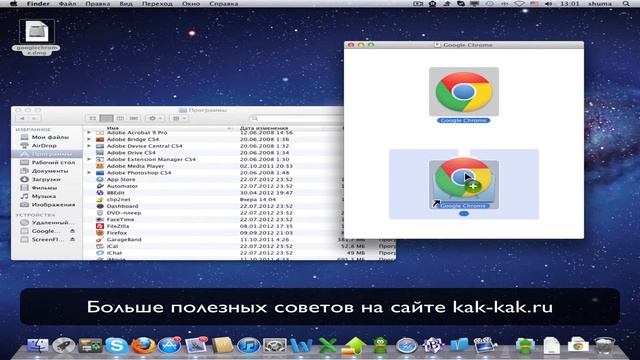Expand Adobe Bridge CS4 folder

89,139
